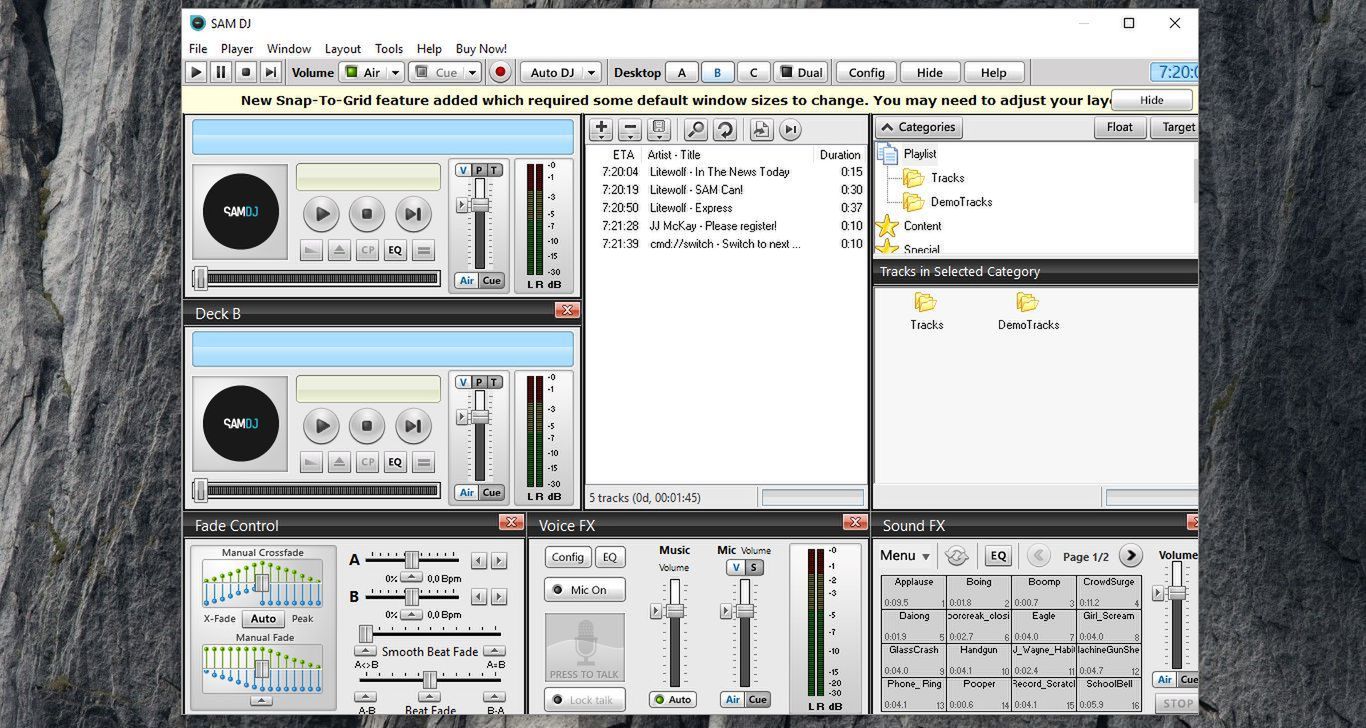Open the Air volume dropdown arrow

tap(395, 73)
